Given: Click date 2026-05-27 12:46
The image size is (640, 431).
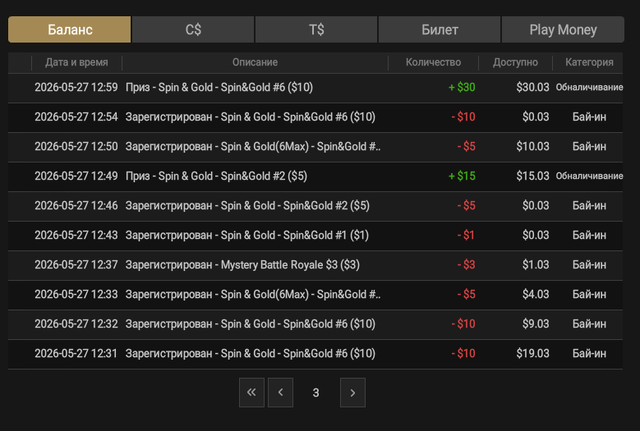Looking at the screenshot, I should pos(76,206).
